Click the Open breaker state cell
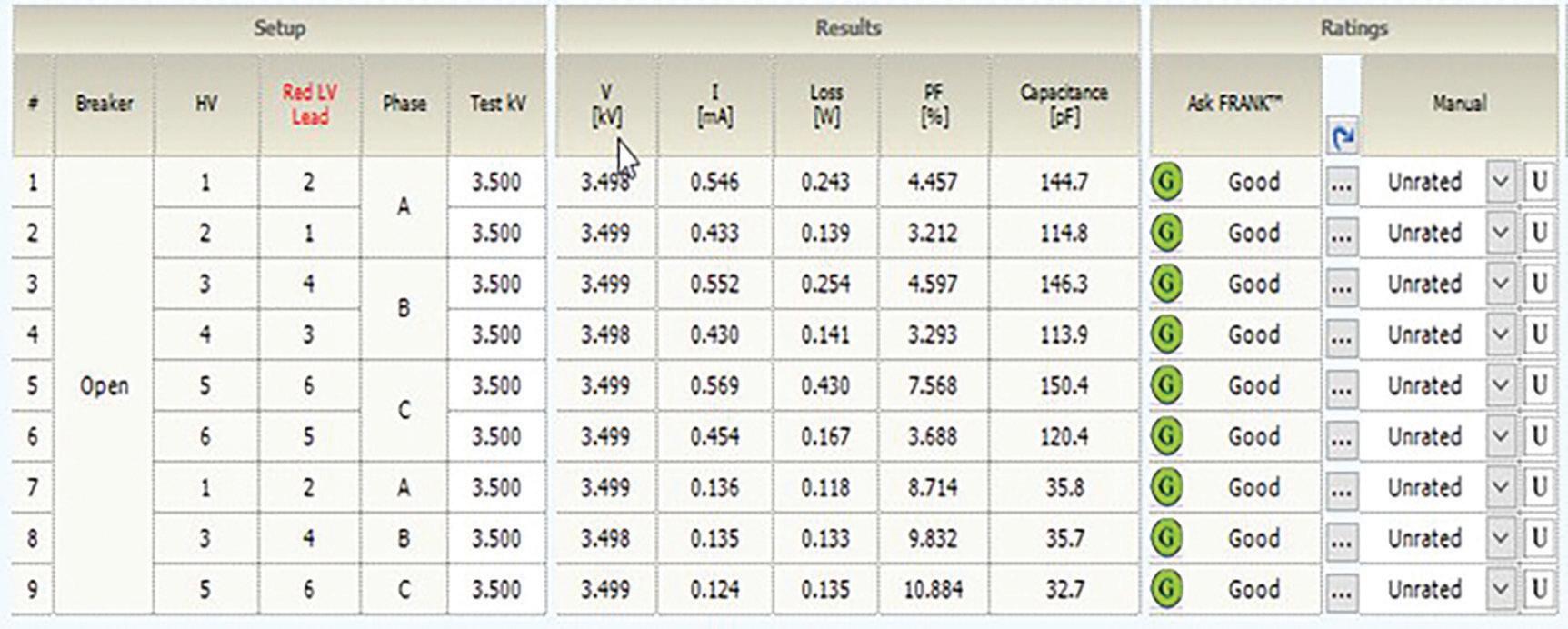The height and width of the screenshot is (629, 1568). coord(104,385)
